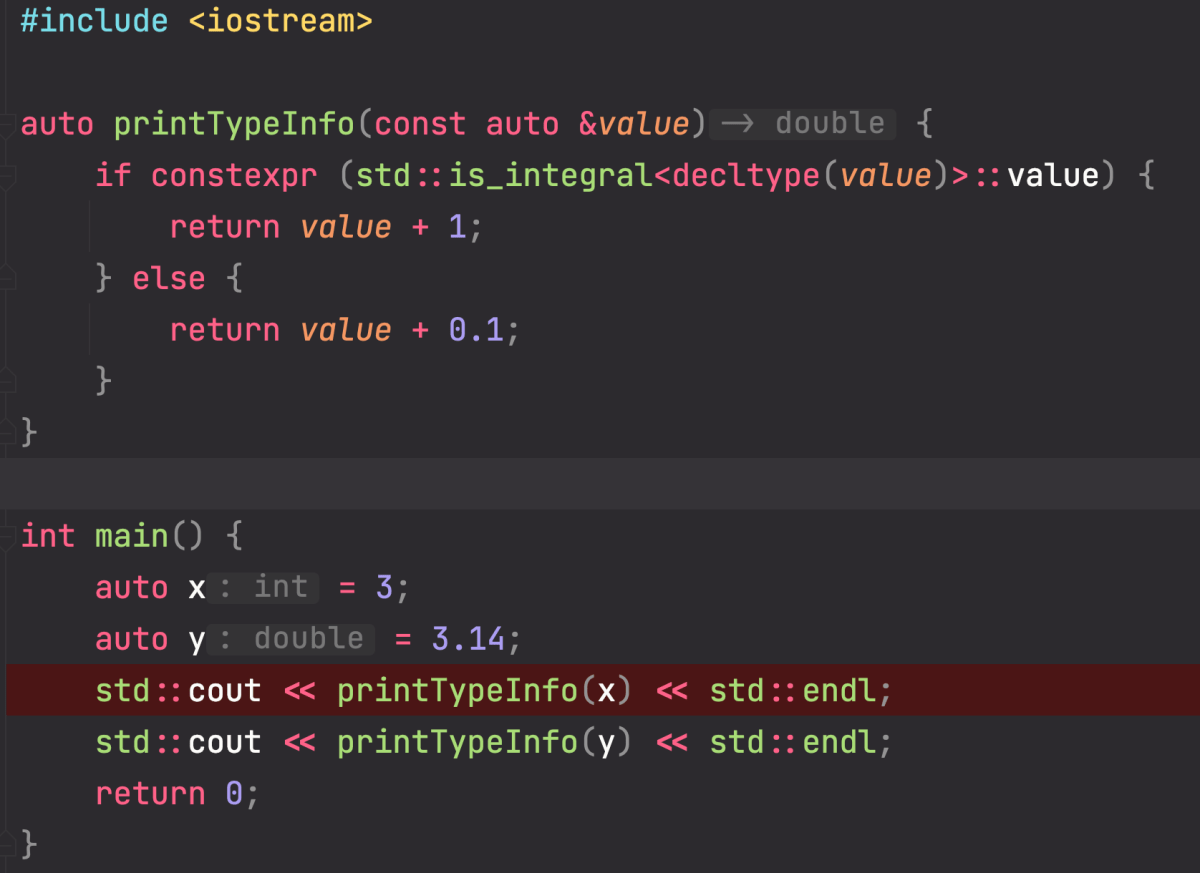Collapse the if constexpr block fold marker
1200x873 pixels.
click(7, 177)
